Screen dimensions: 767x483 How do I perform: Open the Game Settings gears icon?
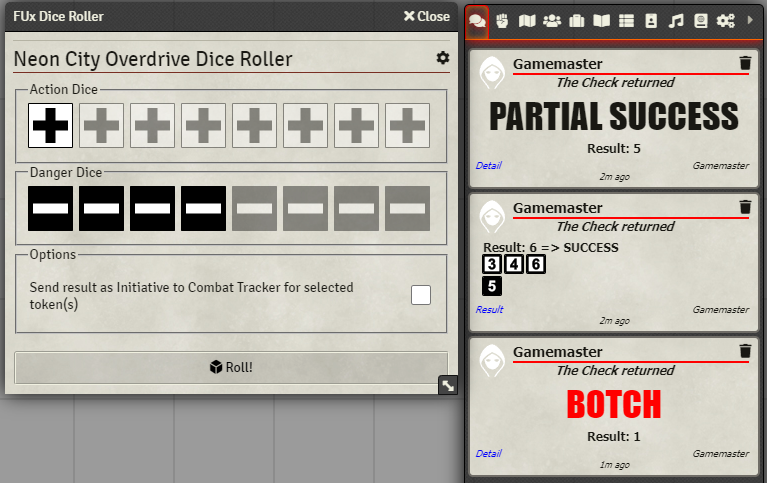(x=725, y=21)
